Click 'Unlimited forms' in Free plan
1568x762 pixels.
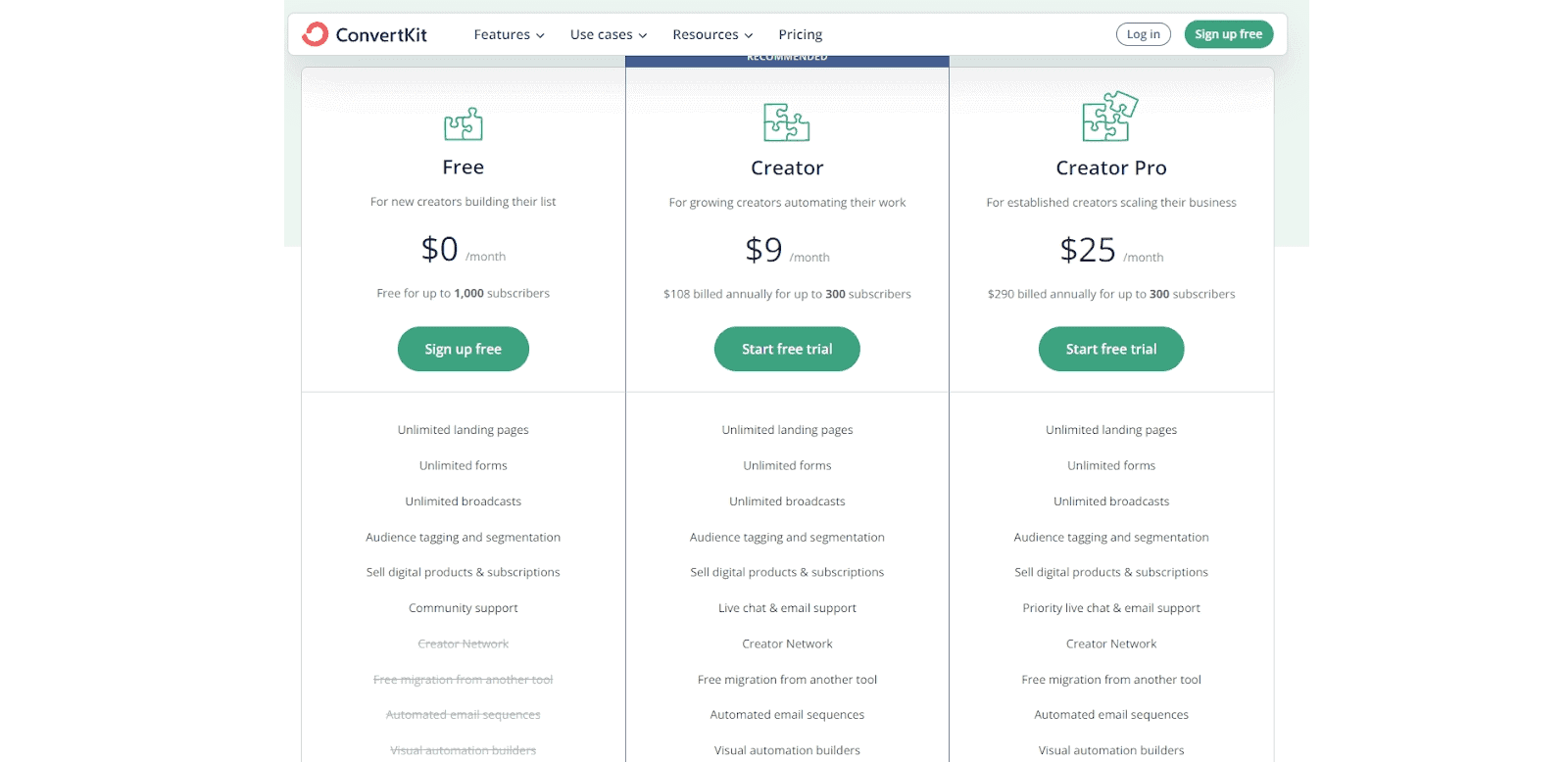pos(464,466)
